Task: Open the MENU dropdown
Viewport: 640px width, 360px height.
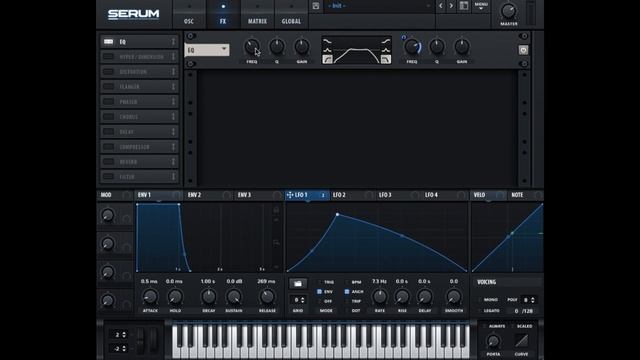Action: (x=481, y=6)
